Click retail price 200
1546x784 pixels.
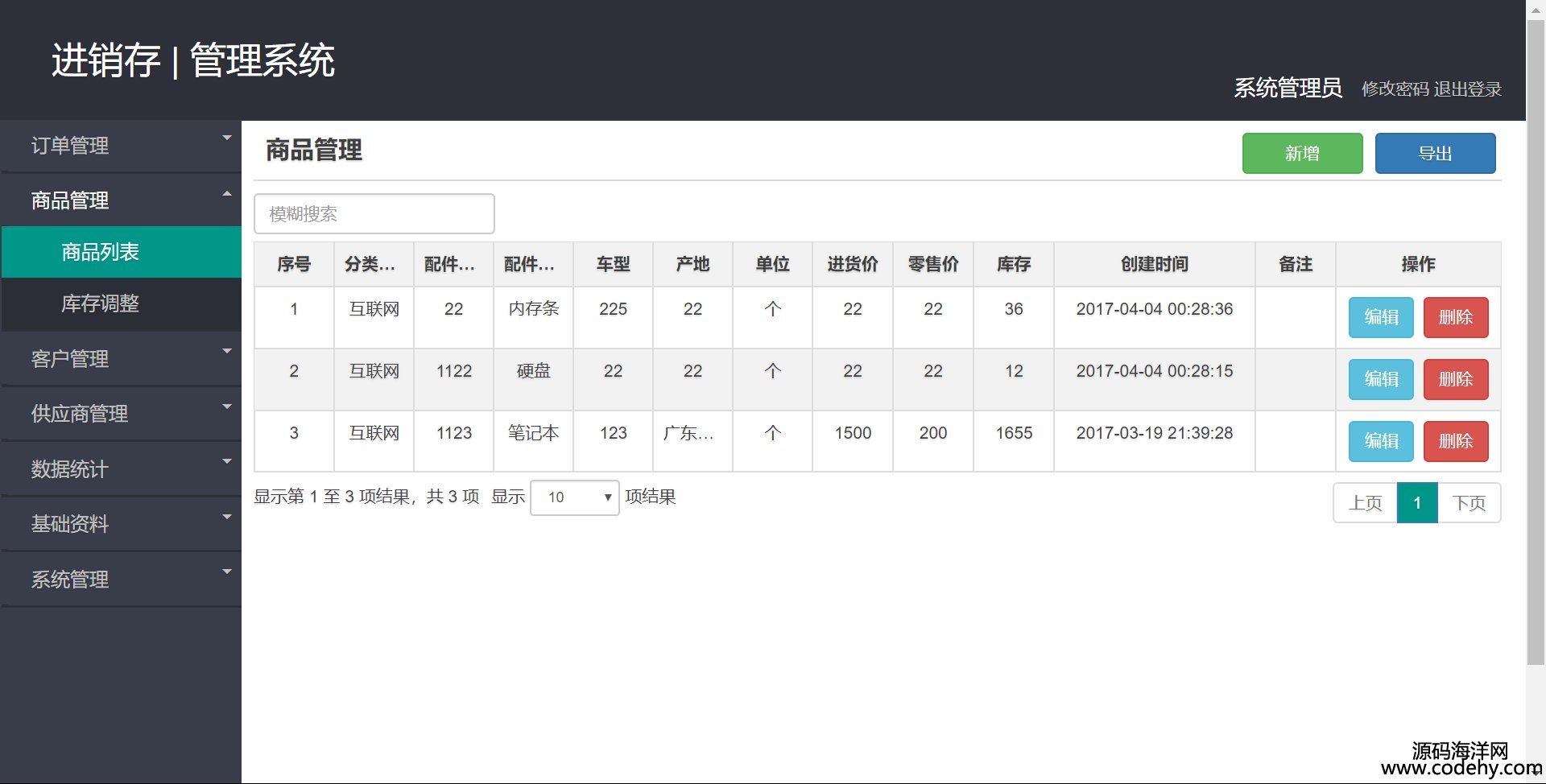[933, 433]
